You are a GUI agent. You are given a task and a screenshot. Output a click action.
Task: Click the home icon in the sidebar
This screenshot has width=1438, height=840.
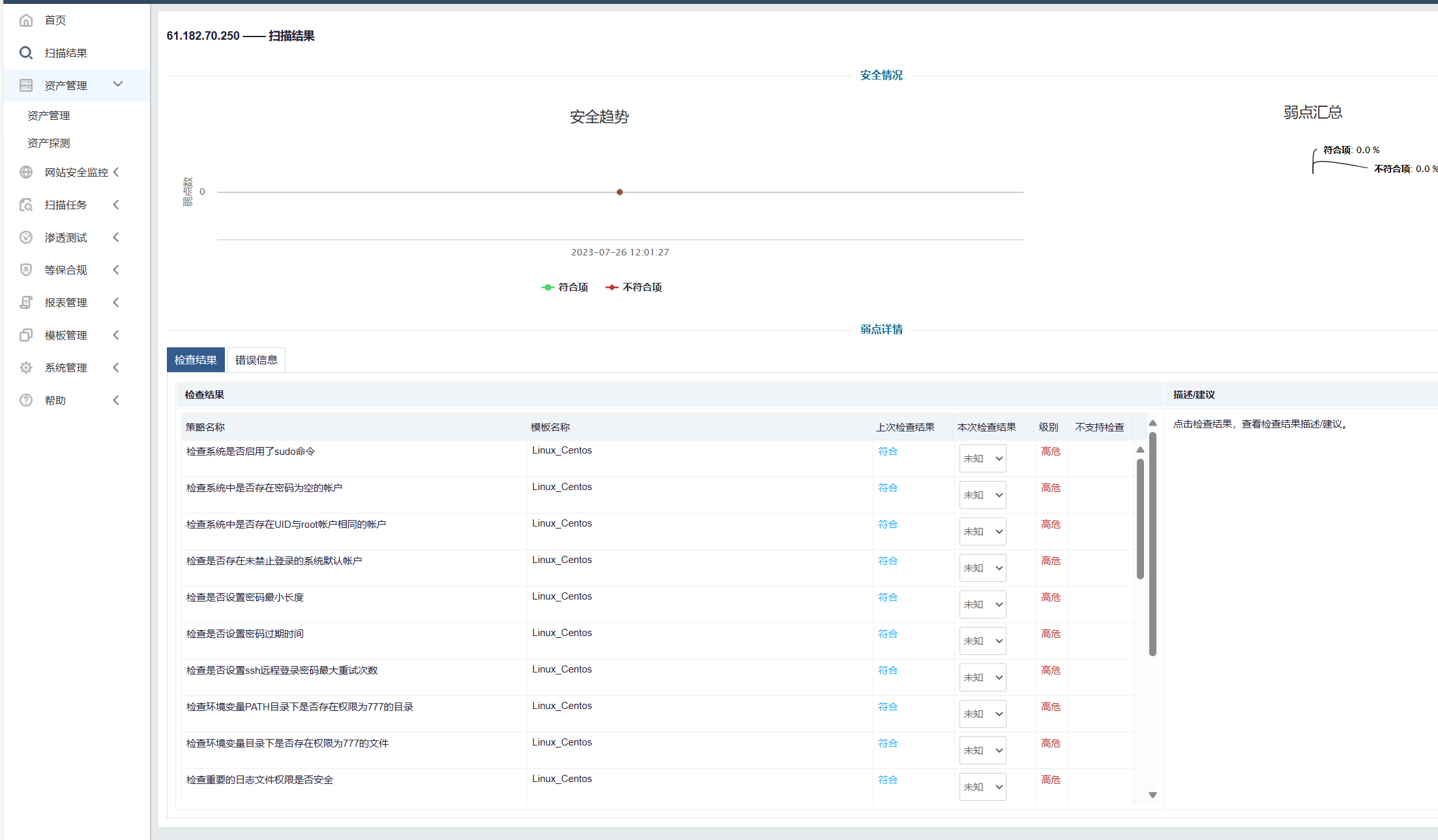[x=26, y=20]
